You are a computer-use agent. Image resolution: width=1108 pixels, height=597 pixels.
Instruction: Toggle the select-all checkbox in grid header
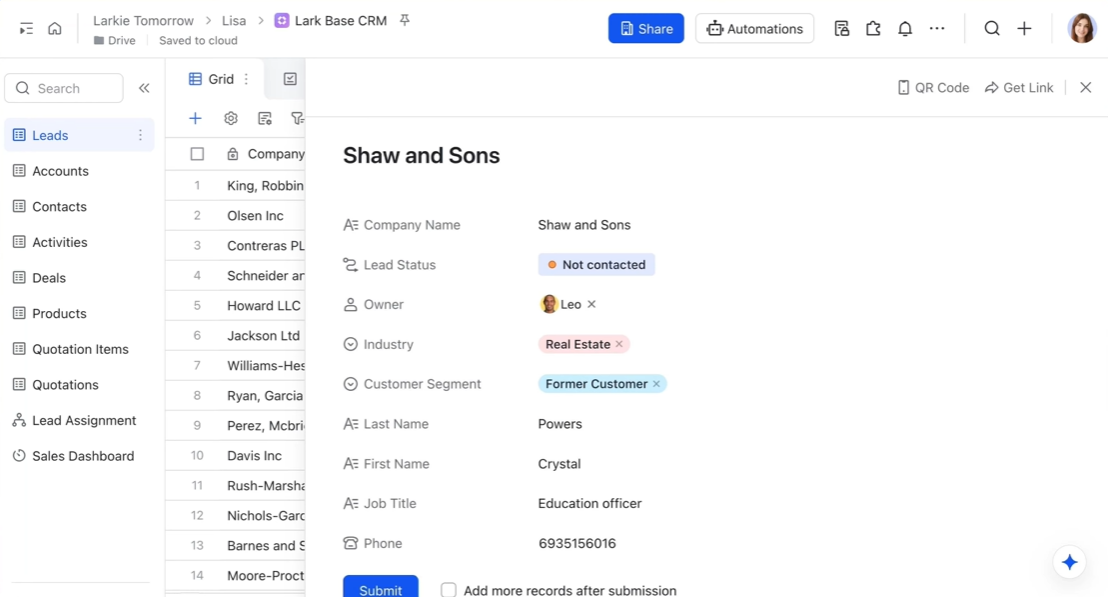(x=197, y=154)
